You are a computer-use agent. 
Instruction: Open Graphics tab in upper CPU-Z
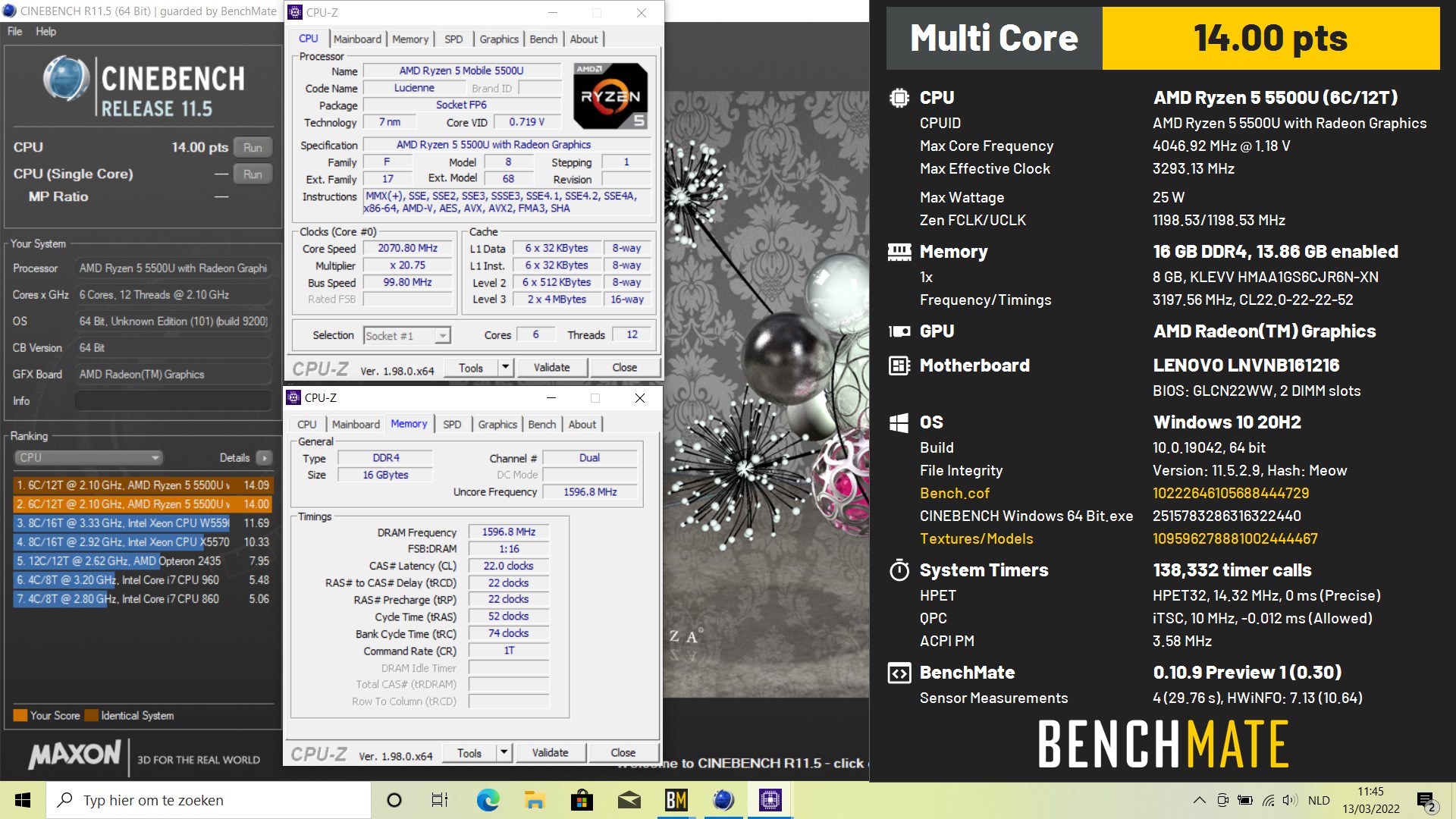[499, 39]
